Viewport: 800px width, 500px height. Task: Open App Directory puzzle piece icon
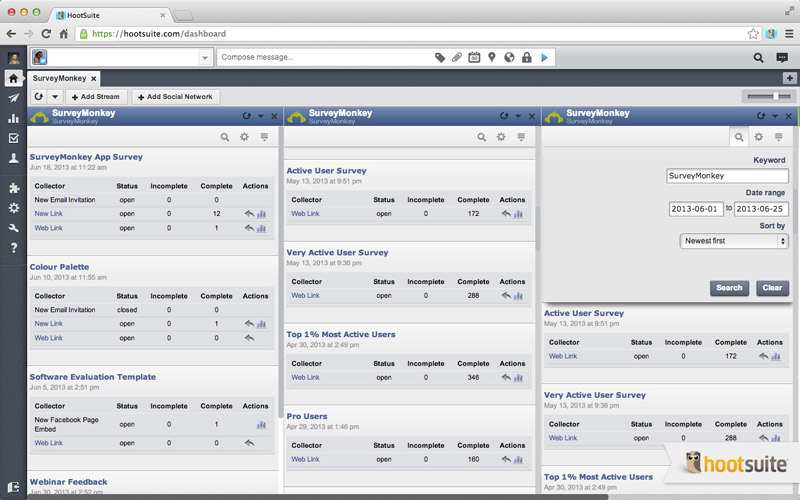pyautogui.click(x=13, y=188)
